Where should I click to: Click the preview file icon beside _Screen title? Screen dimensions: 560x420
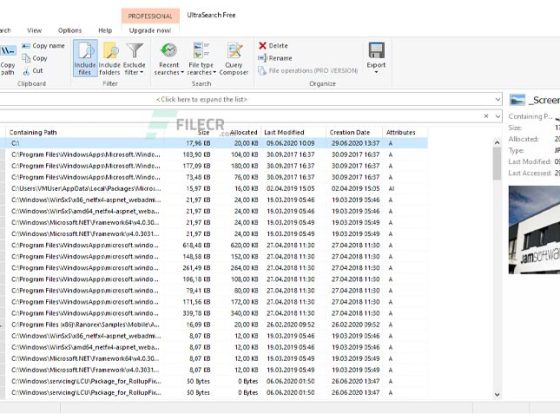pos(517,100)
